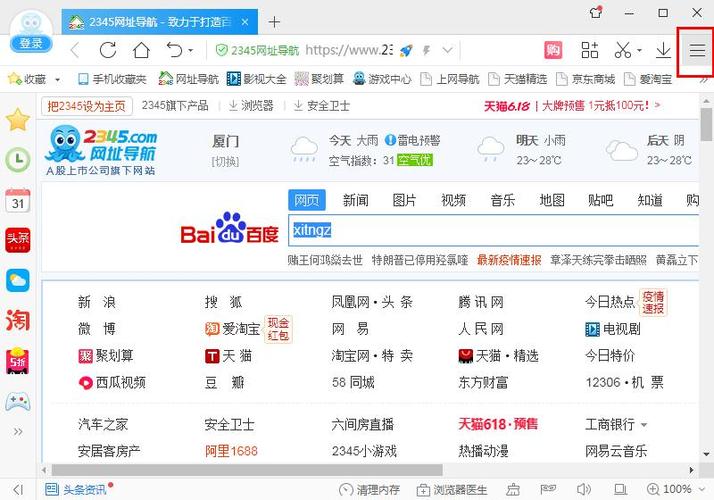
Task: Click the undo restore-tab icon
Action: point(174,50)
